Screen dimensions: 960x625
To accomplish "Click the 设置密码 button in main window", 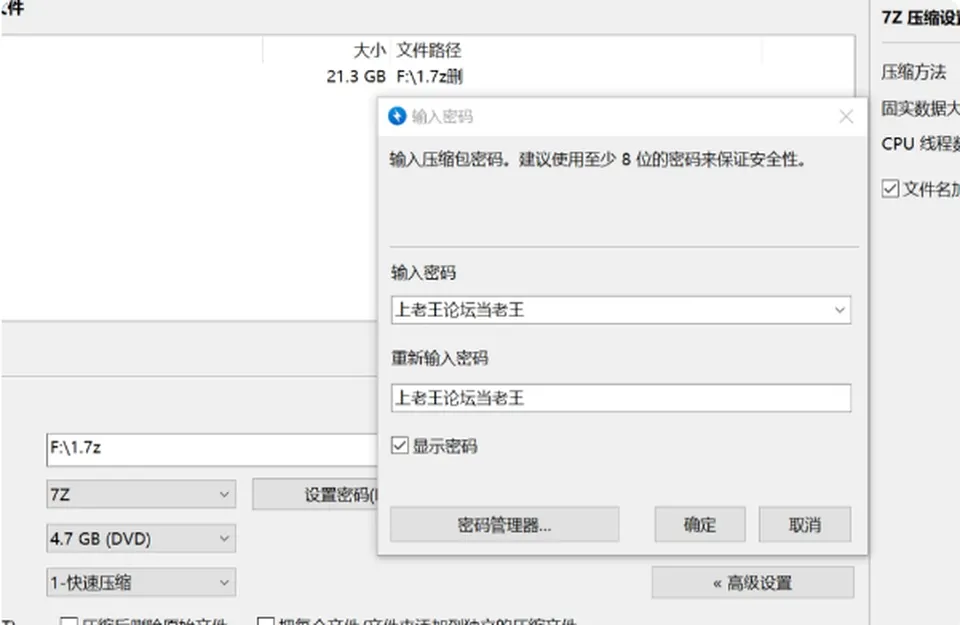I will [315, 494].
